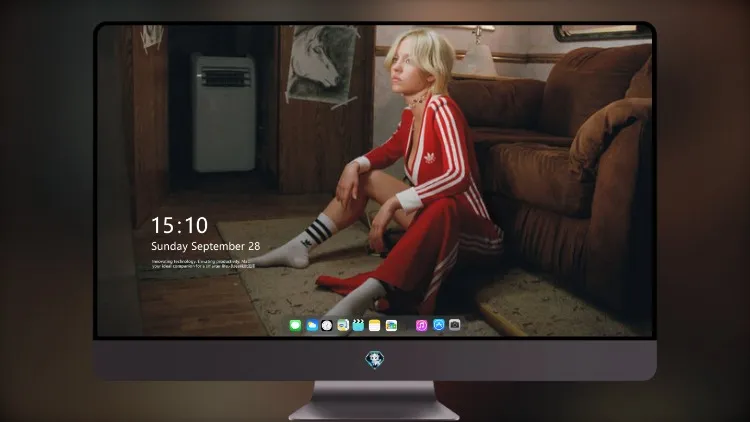
Task: Click the 15:10 clock widget
Action: [x=179, y=225]
